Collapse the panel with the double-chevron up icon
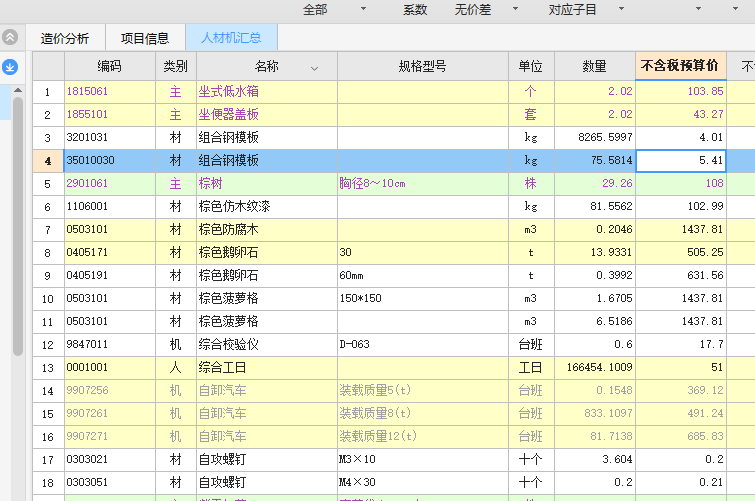Image resolution: width=755 pixels, height=501 pixels. [x=10, y=37]
